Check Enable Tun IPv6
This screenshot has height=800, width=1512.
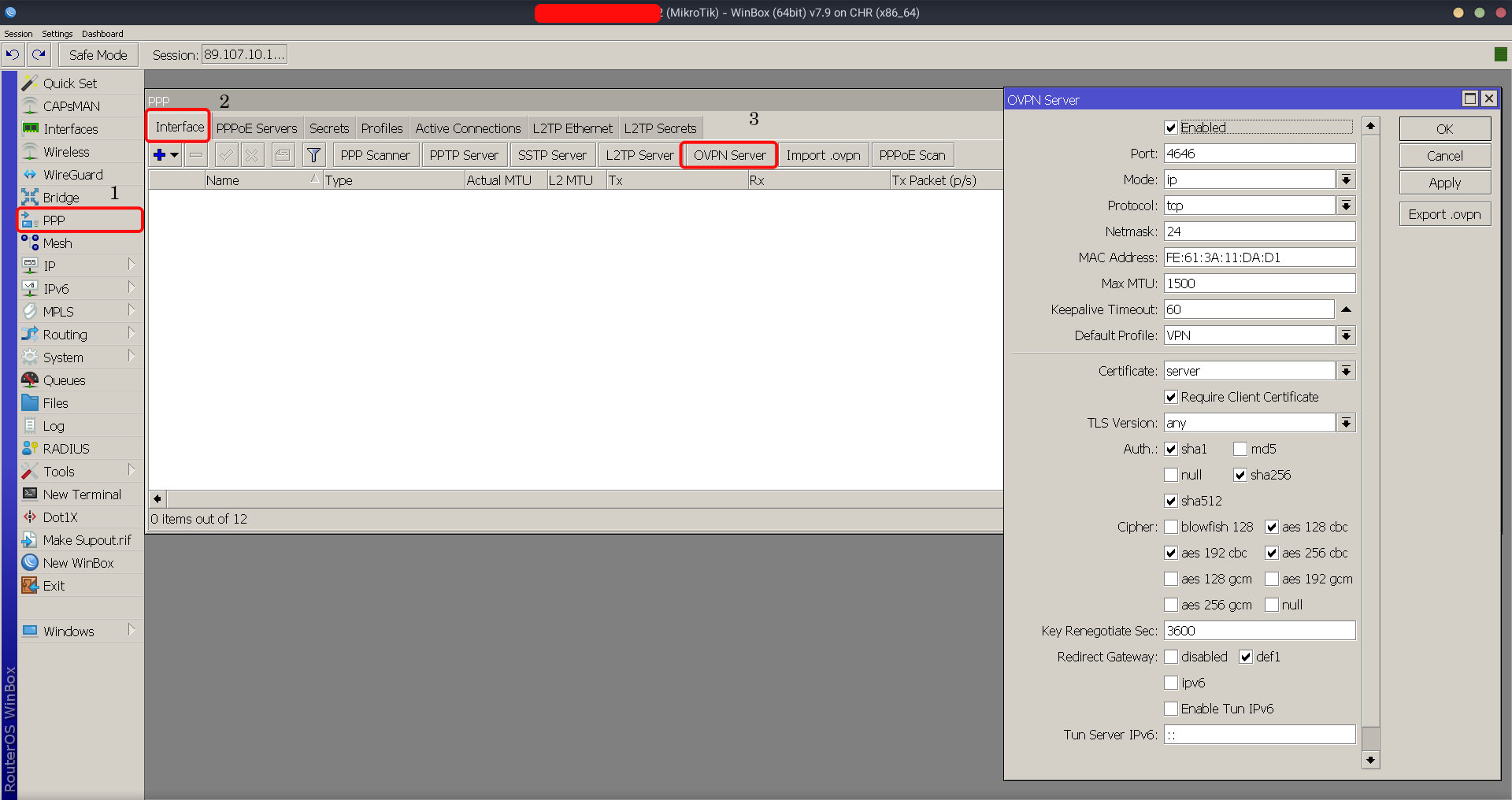click(1171, 709)
